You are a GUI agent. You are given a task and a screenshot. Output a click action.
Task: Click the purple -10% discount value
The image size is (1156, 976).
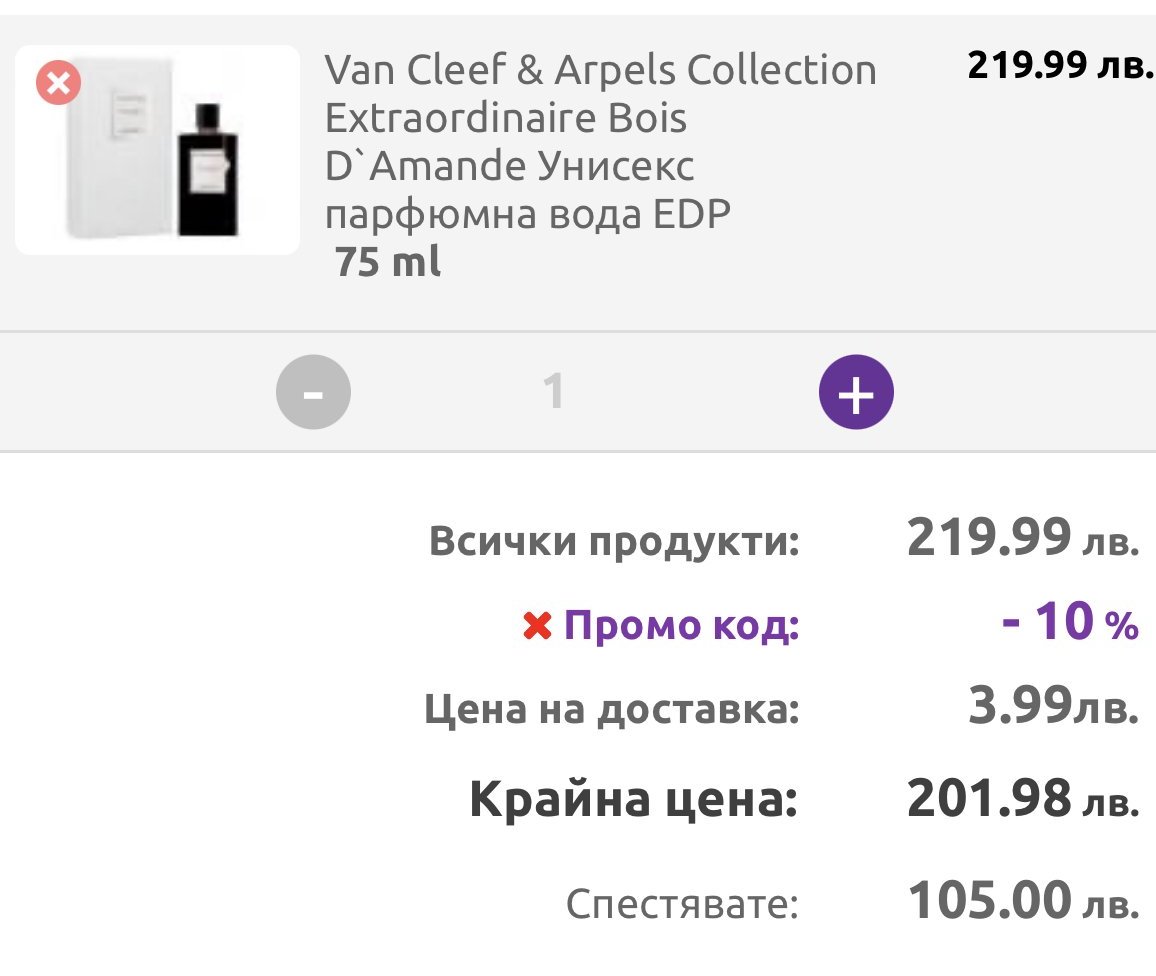coord(1069,624)
